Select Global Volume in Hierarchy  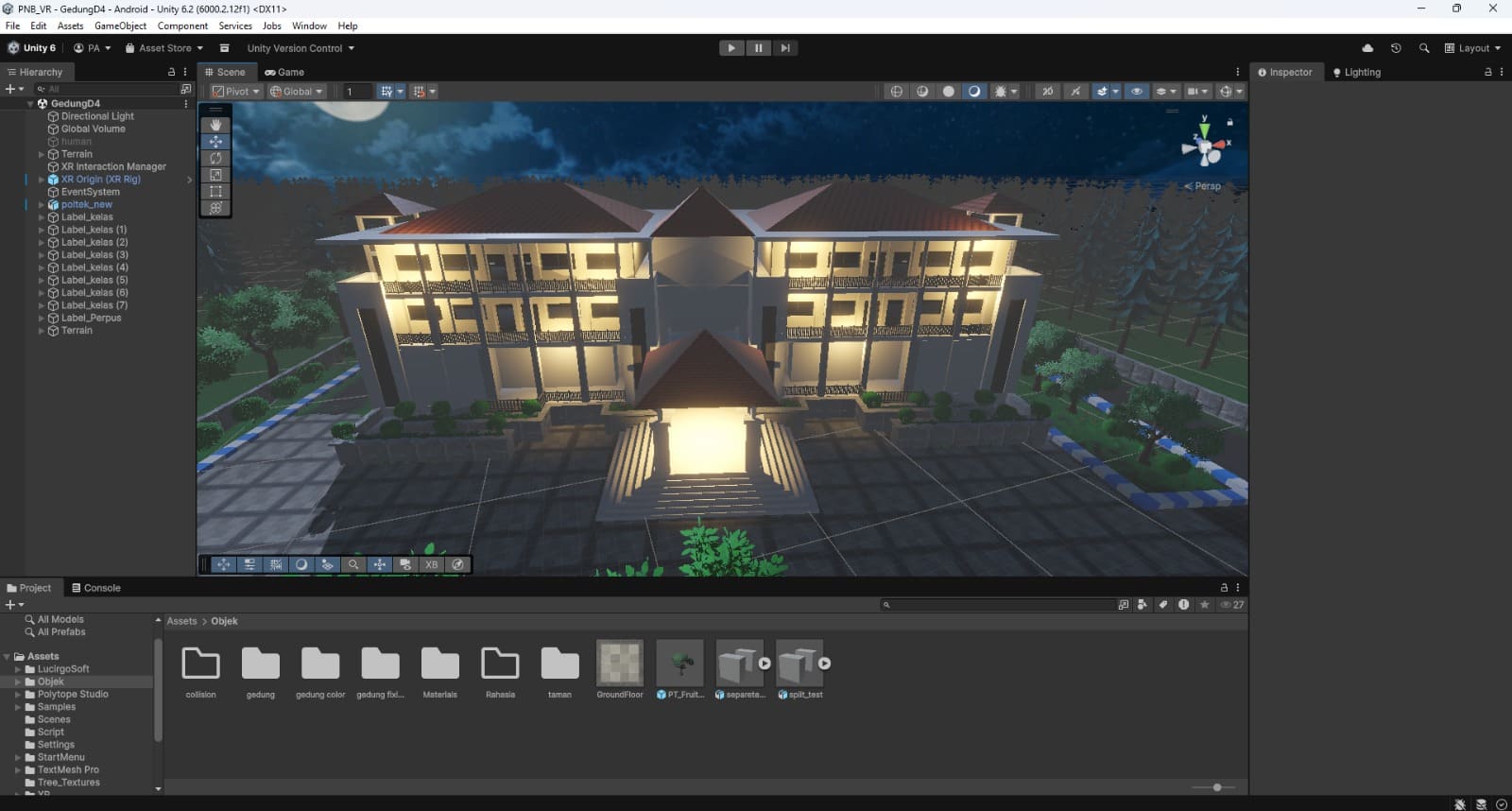click(93, 129)
